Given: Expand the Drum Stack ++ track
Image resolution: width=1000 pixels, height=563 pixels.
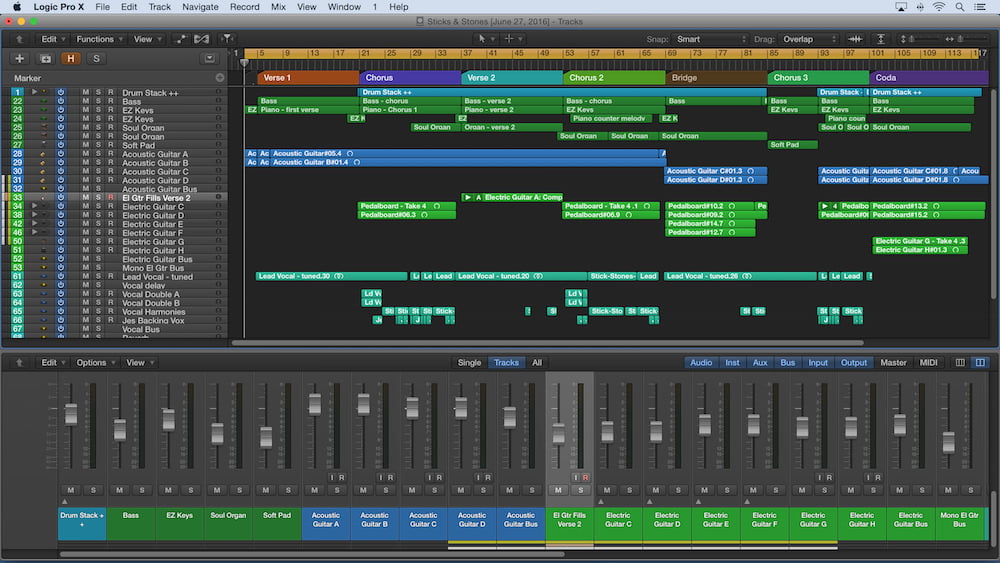Looking at the screenshot, I should tap(34, 92).
